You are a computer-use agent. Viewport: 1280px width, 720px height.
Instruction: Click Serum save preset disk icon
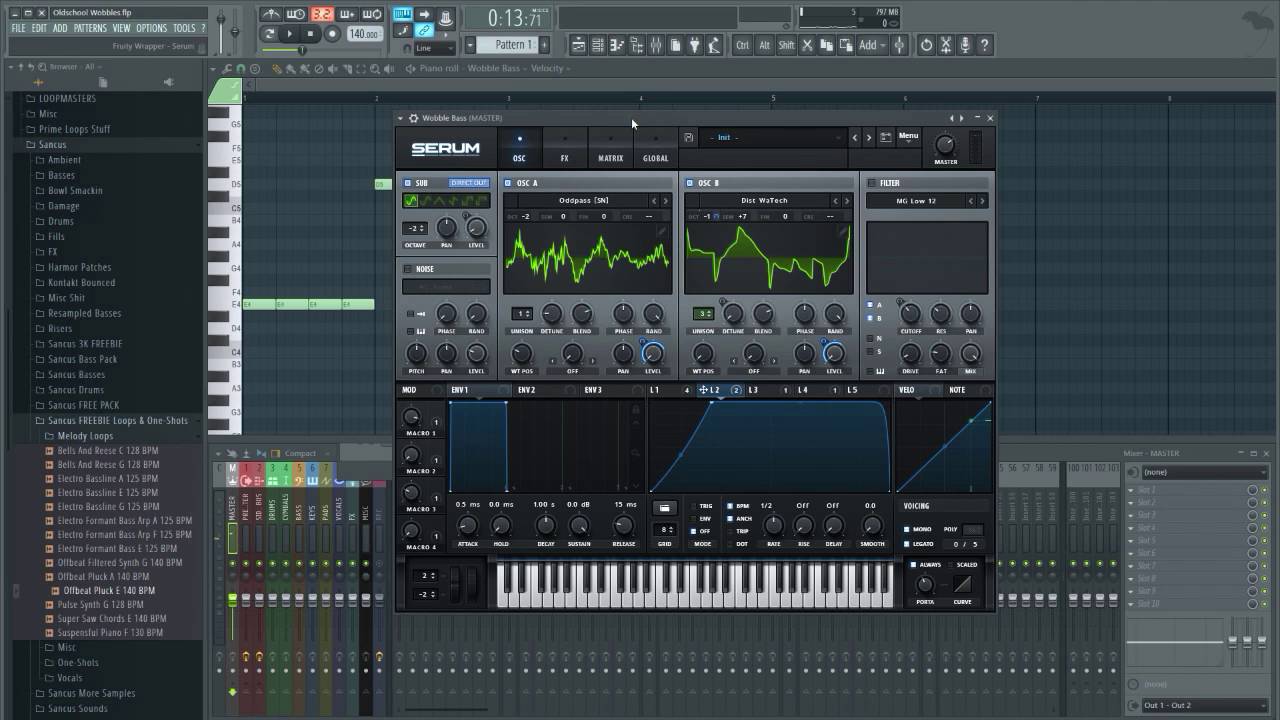click(689, 137)
